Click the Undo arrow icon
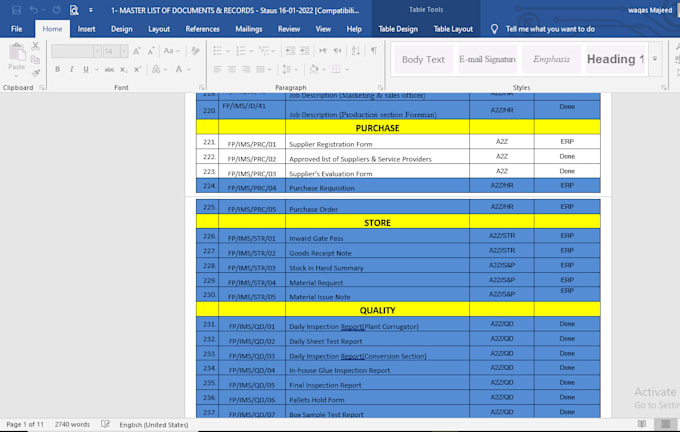This screenshot has width=680, height=432. [x=34, y=10]
